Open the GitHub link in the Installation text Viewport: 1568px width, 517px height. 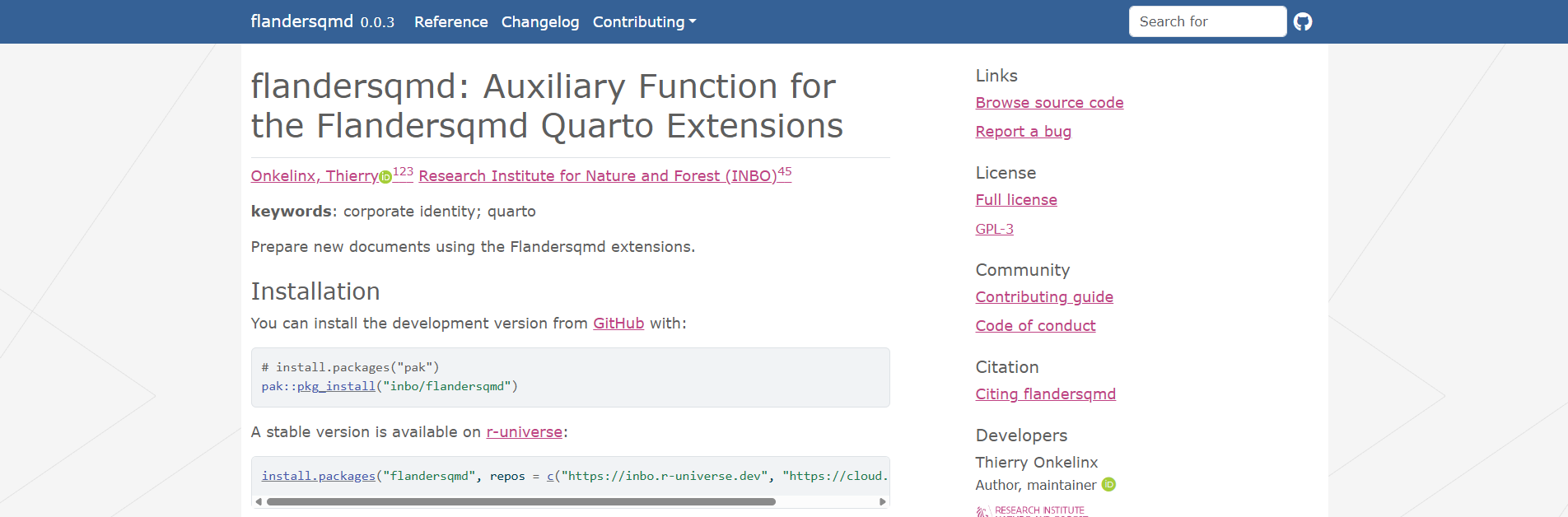(x=618, y=324)
